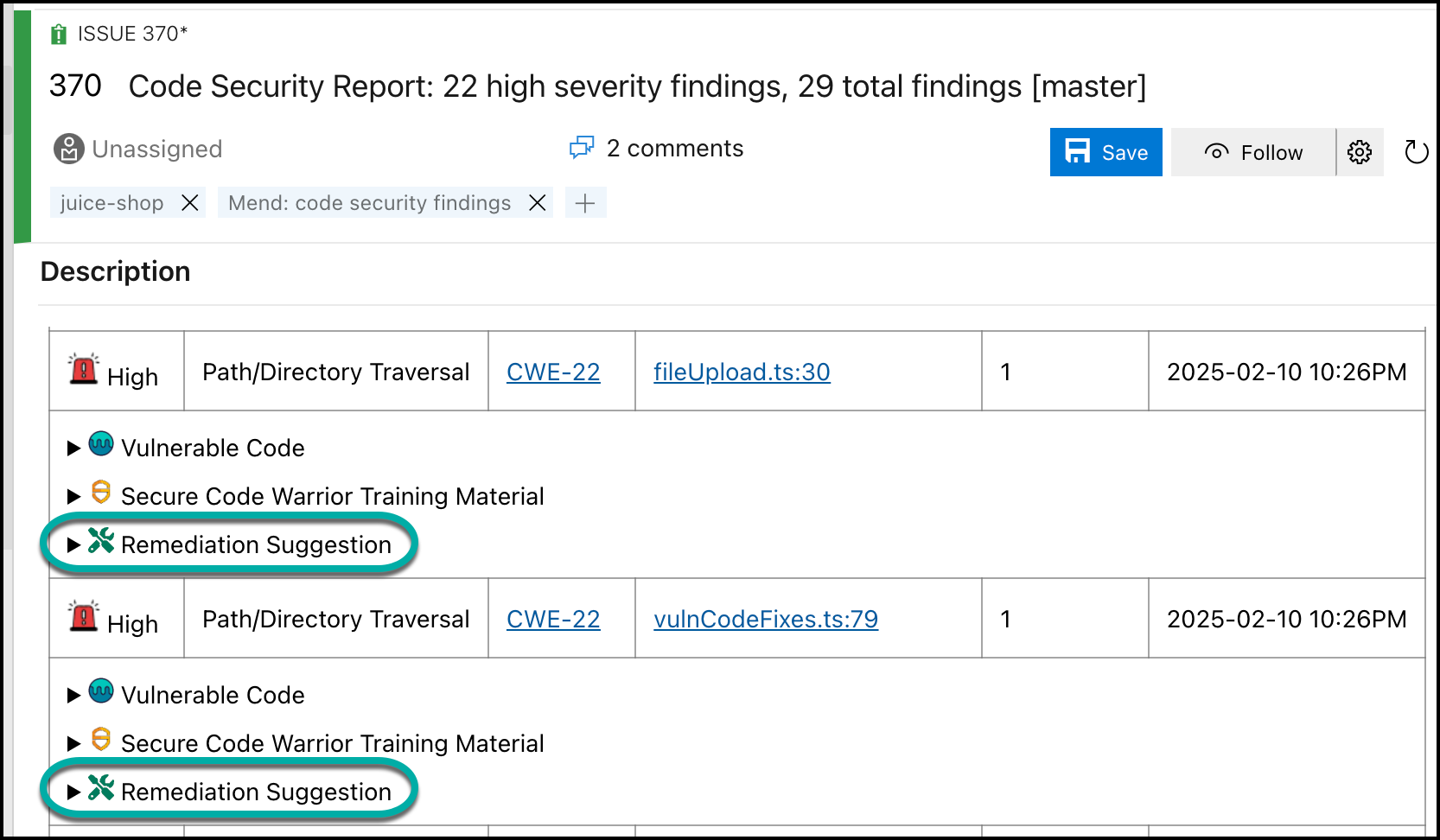The height and width of the screenshot is (840, 1440).
Task: Open the vulnCodeFixes.ts:79 link
Action: (765, 620)
